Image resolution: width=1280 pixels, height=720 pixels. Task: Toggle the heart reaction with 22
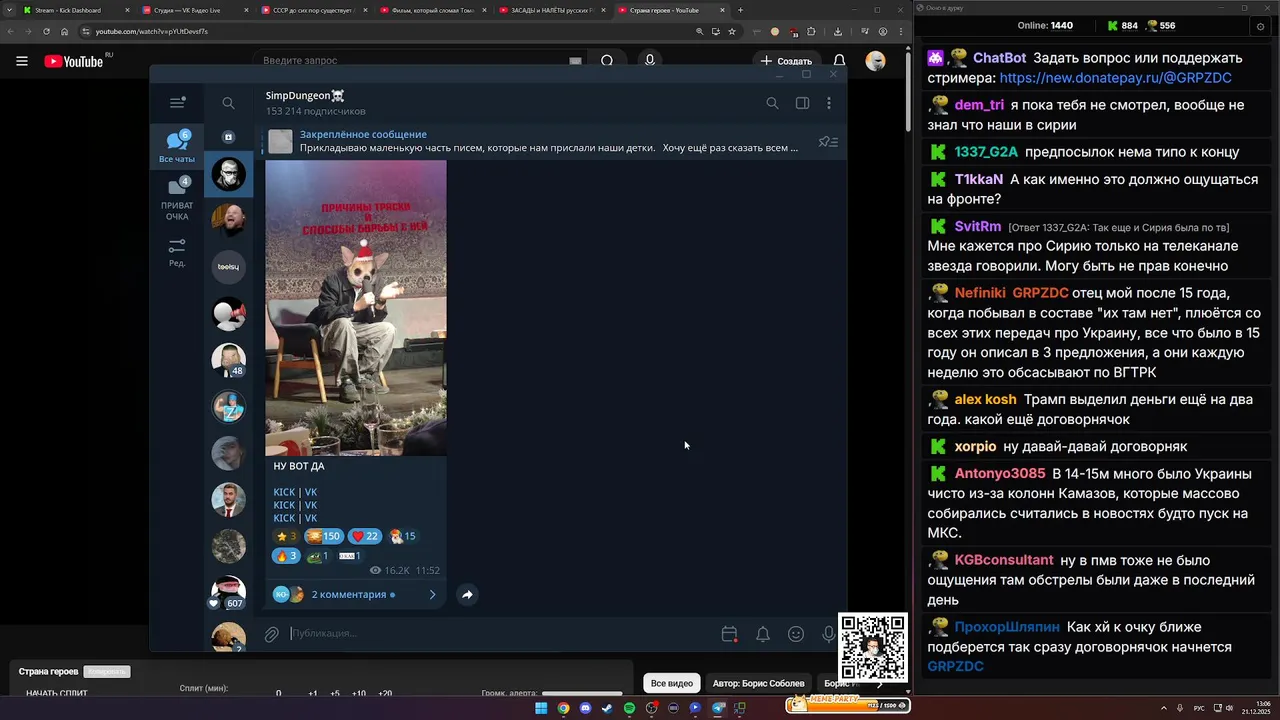tap(365, 537)
